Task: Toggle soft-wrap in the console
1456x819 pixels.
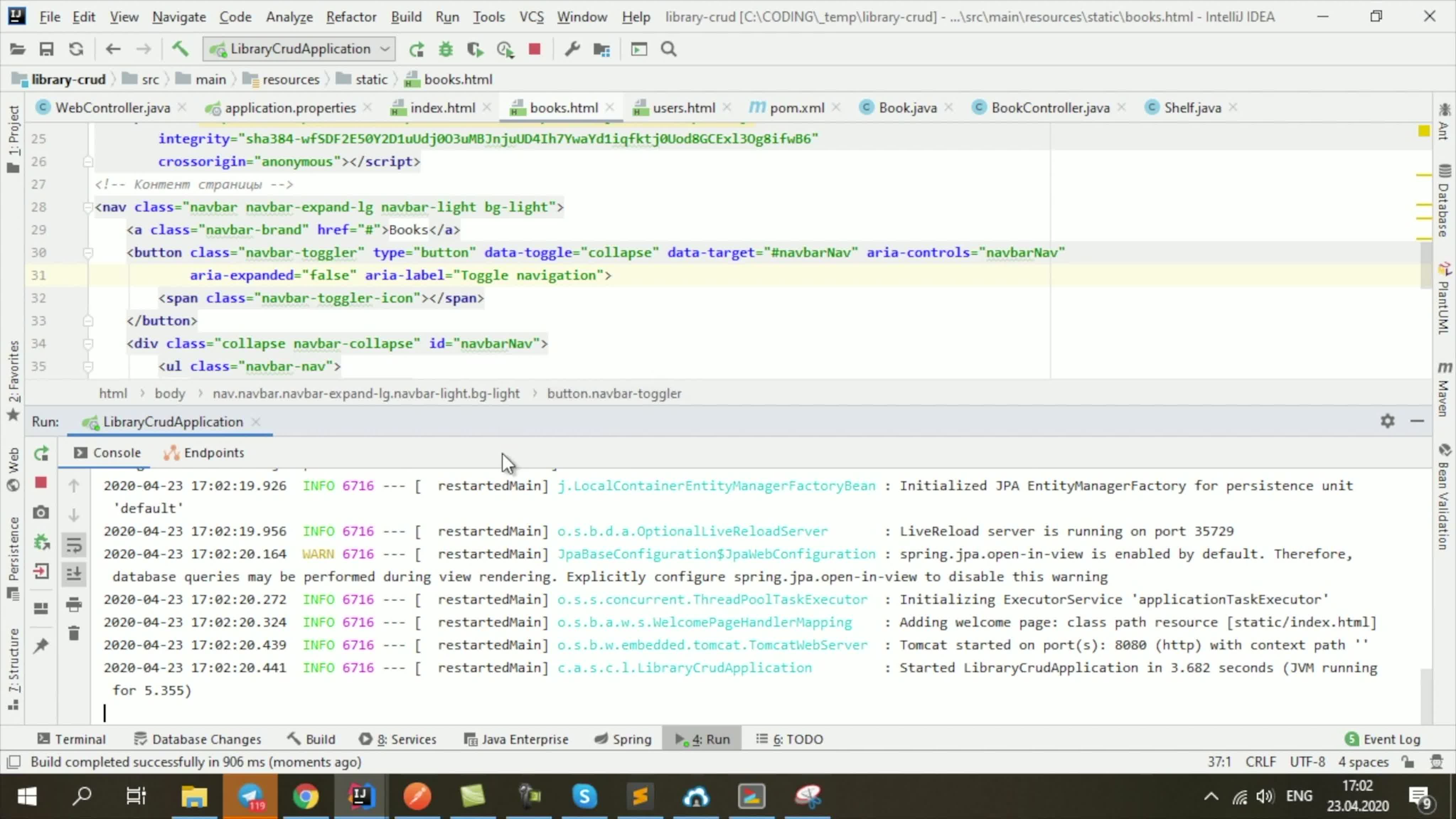Action: point(74,545)
